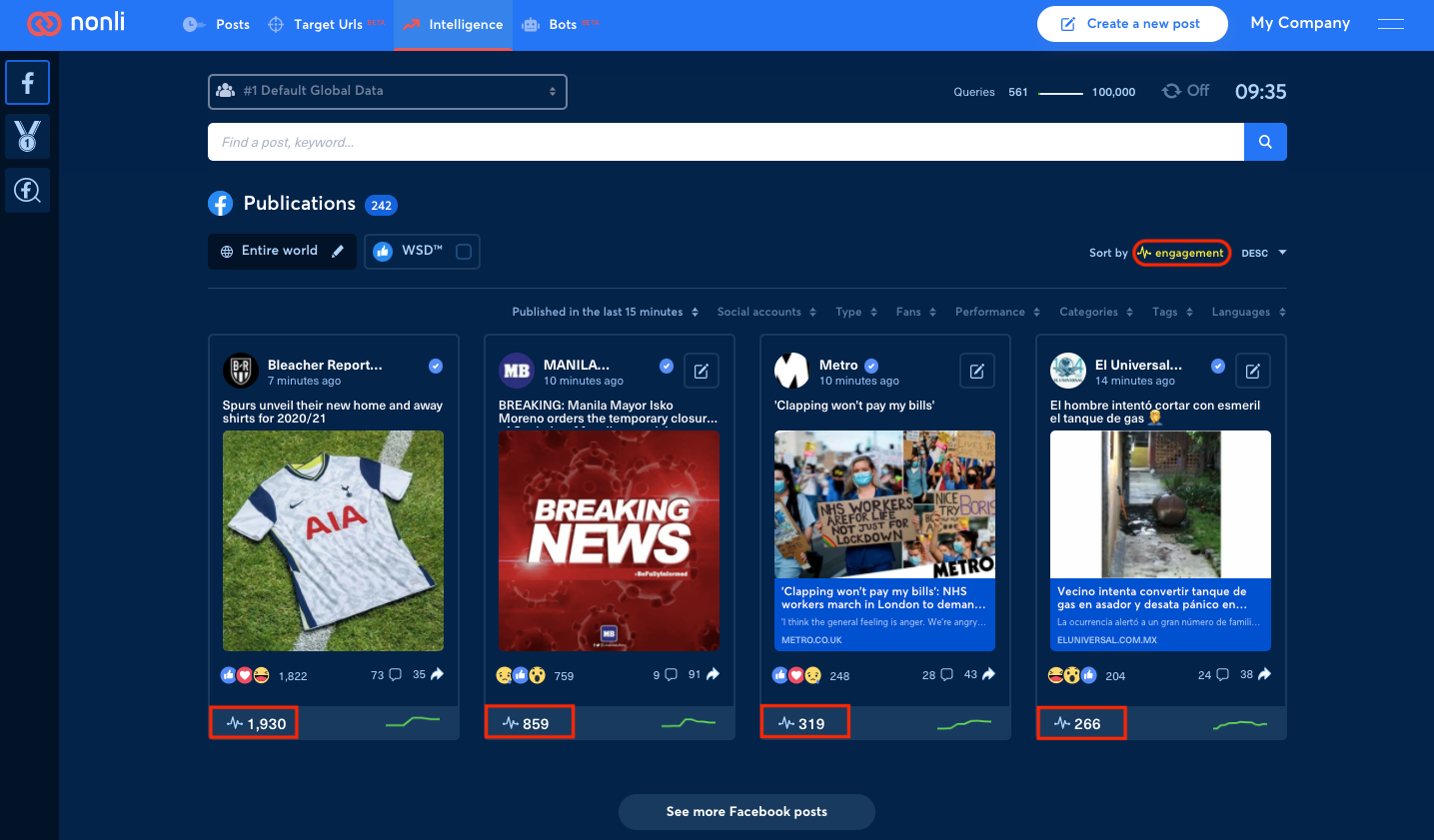This screenshot has height=840, width=1434.
Task: Open the Spurs shirt image thumbnail
Action: (x=333, y=541)
